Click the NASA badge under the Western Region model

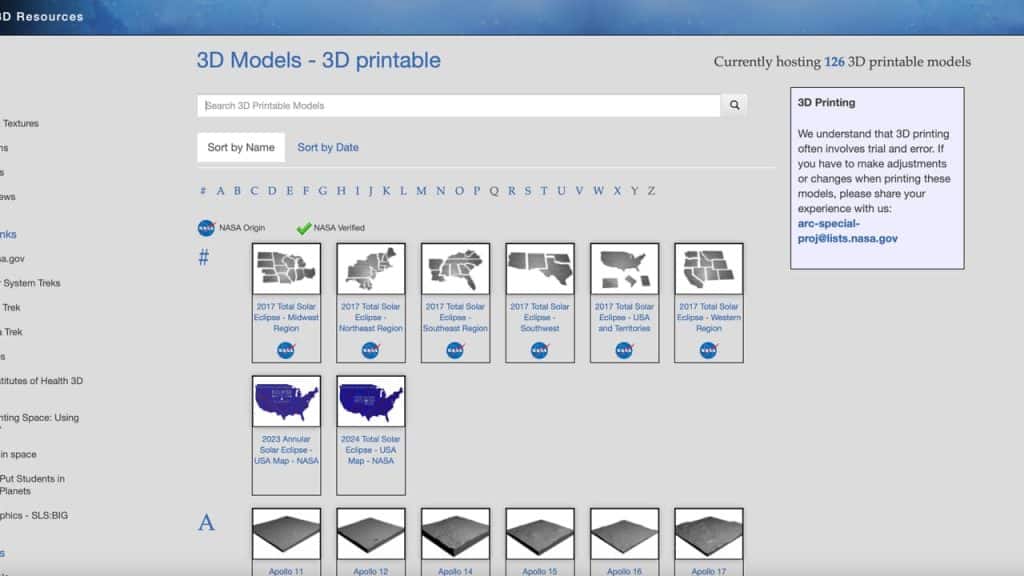[x=708, y=351]
